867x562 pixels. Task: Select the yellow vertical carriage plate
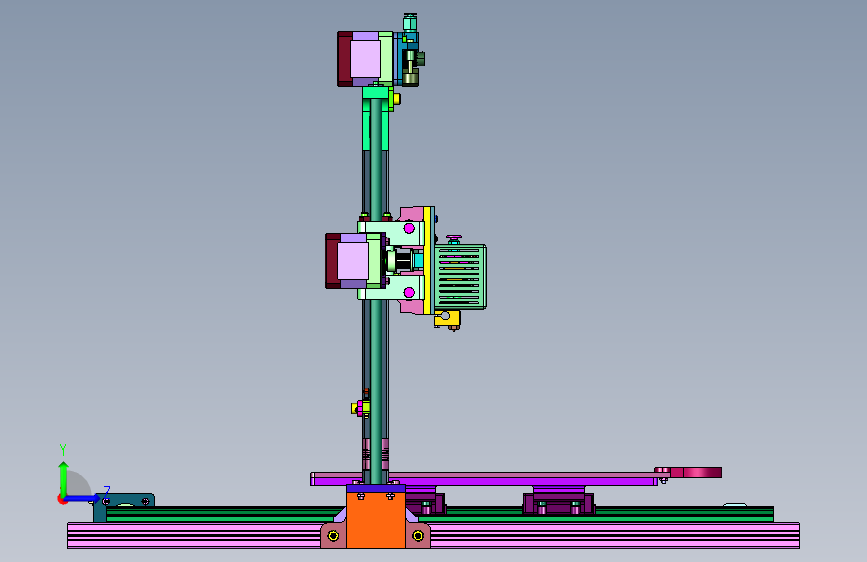click(427, 261)
